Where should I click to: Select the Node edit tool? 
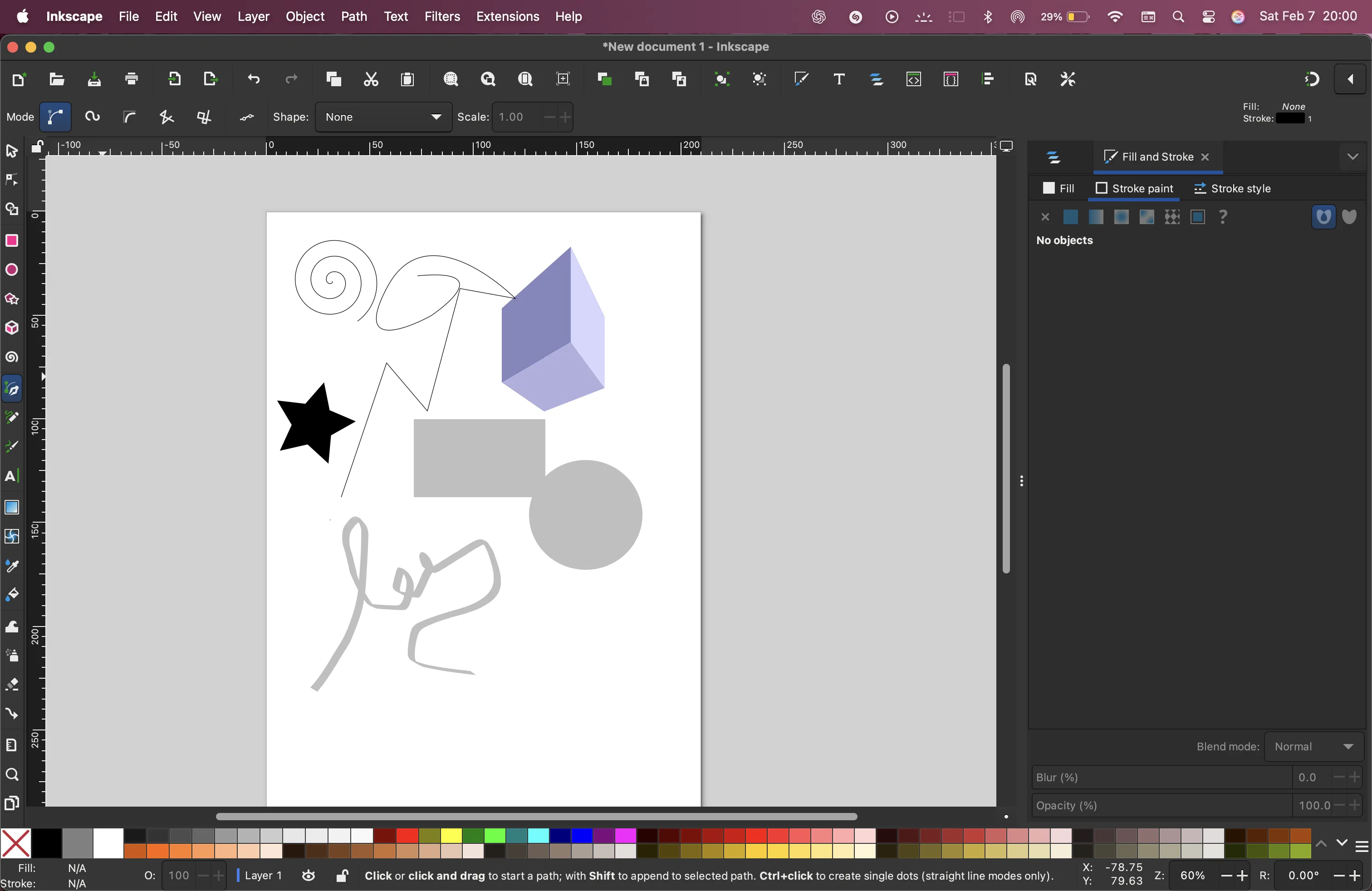pos(11,180)
